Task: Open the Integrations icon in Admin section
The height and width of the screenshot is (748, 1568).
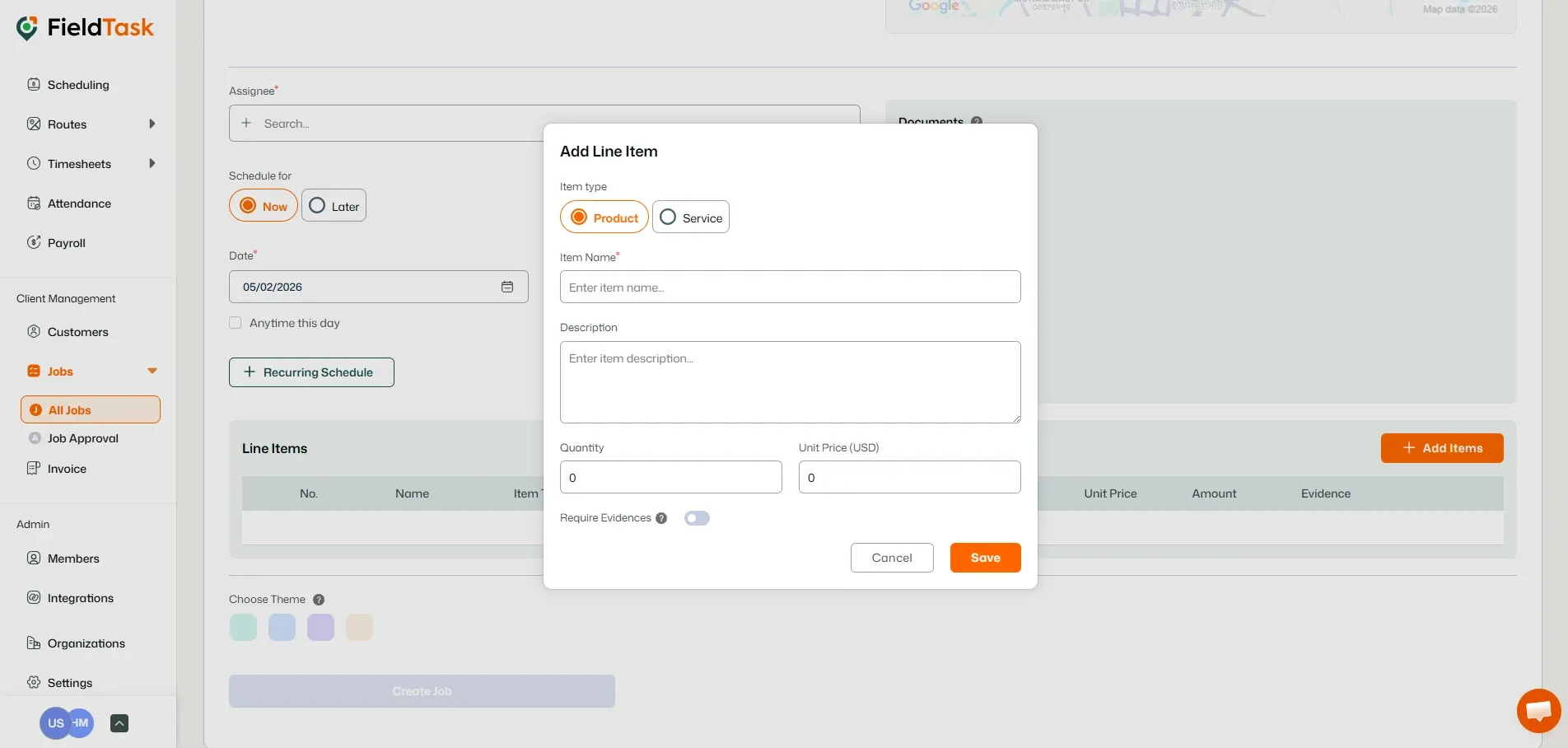Action: click(34, 597)
